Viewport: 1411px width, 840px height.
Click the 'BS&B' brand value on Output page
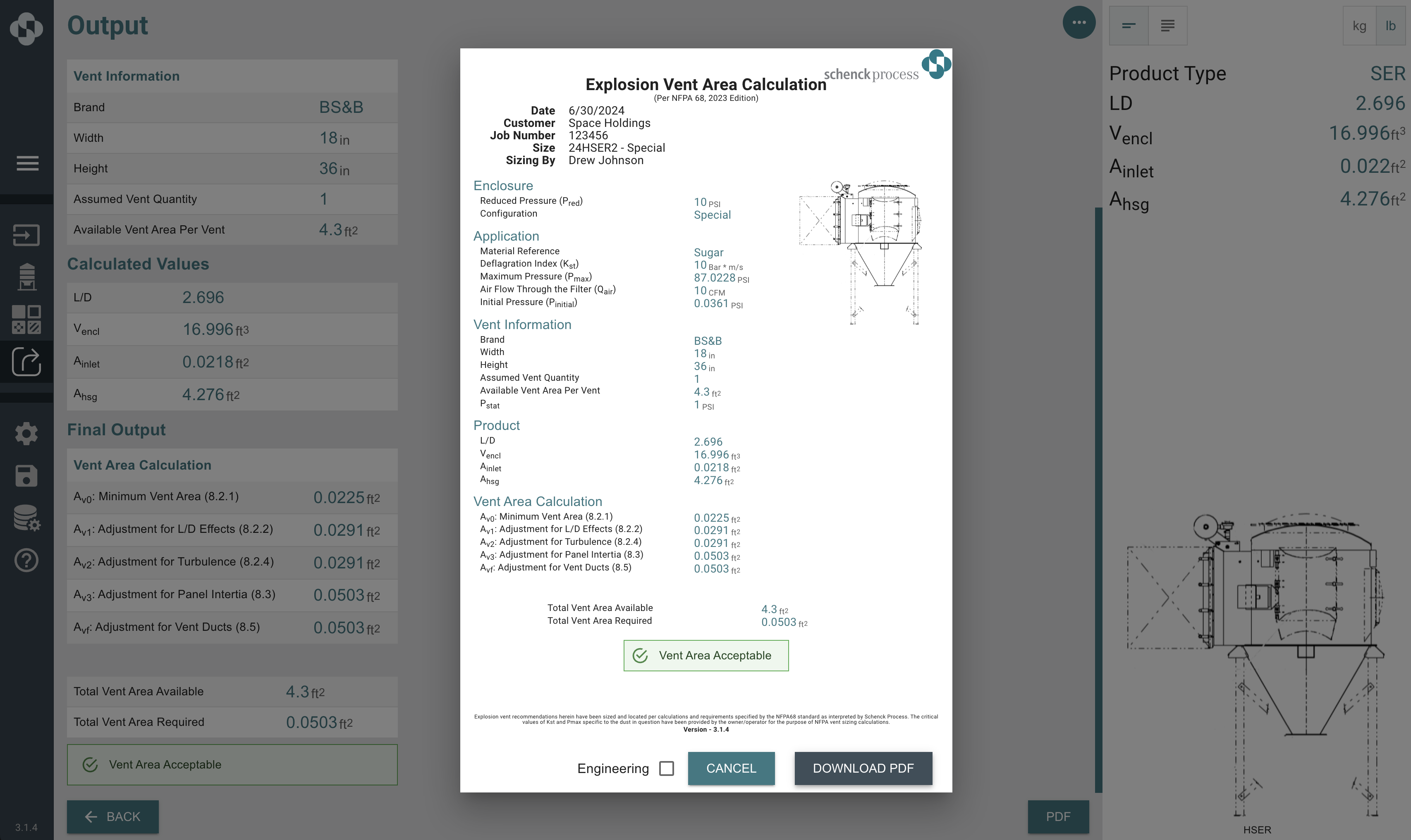[x=341, y=107]
